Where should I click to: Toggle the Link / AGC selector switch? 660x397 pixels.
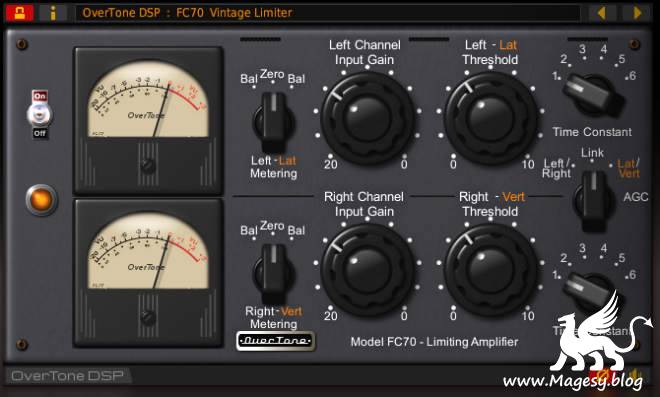(594, 201)
